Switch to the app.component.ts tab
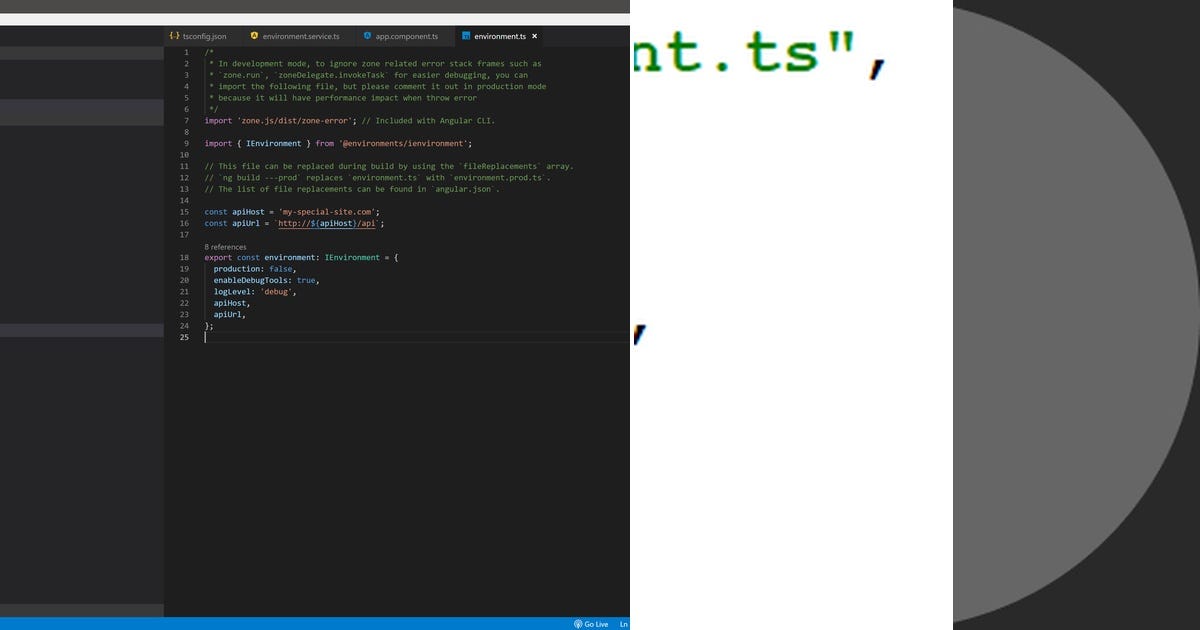 pos(406,36)
